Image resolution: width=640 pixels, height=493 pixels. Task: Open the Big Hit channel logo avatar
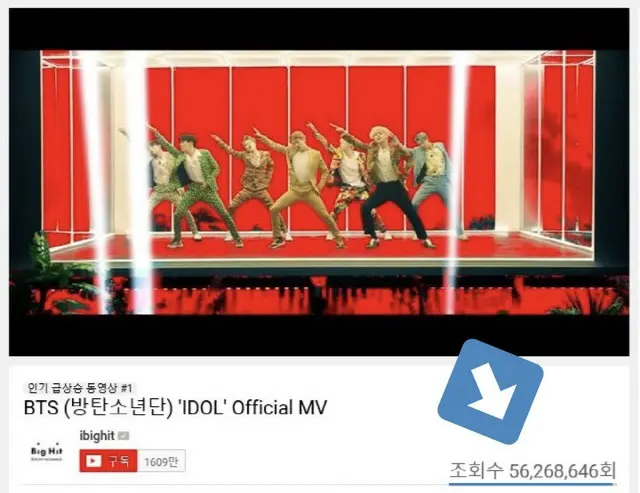(x=47, y=451)
